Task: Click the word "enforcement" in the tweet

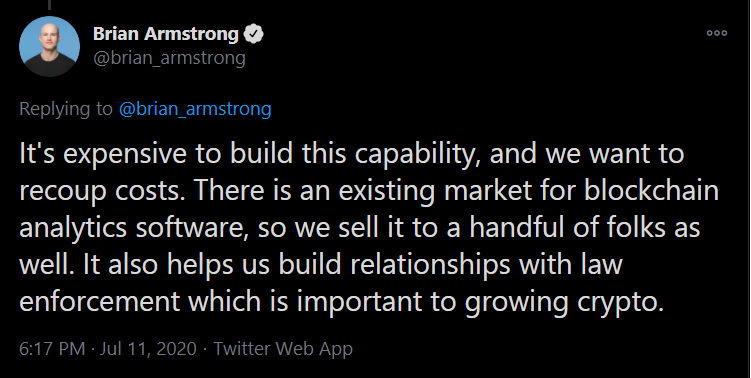Action: (100, 301)
